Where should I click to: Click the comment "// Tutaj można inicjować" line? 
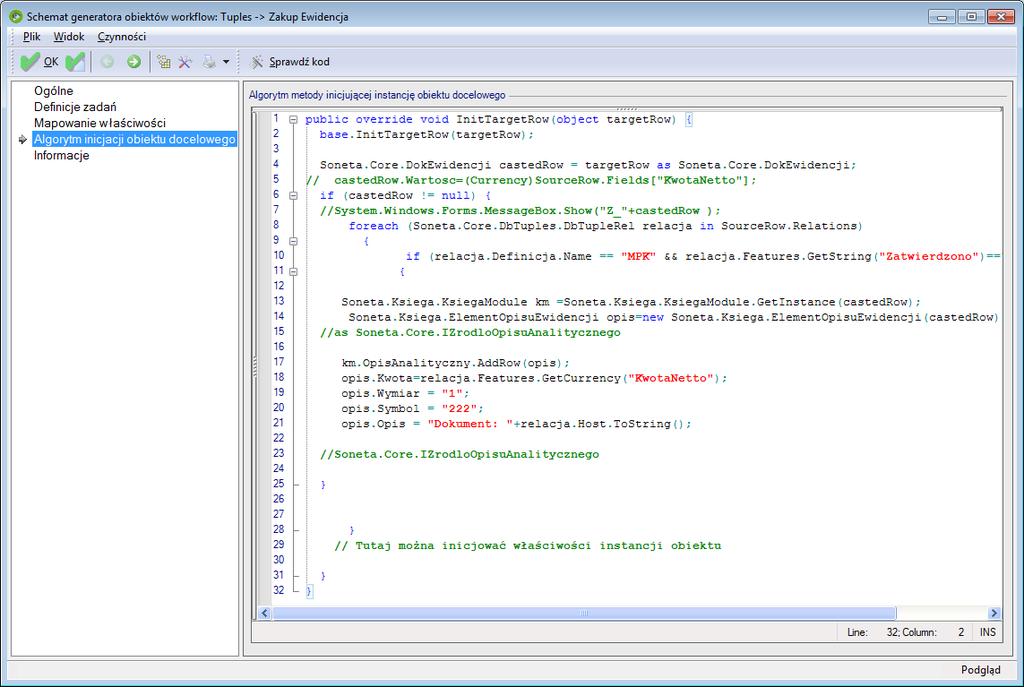coord(528,546)
